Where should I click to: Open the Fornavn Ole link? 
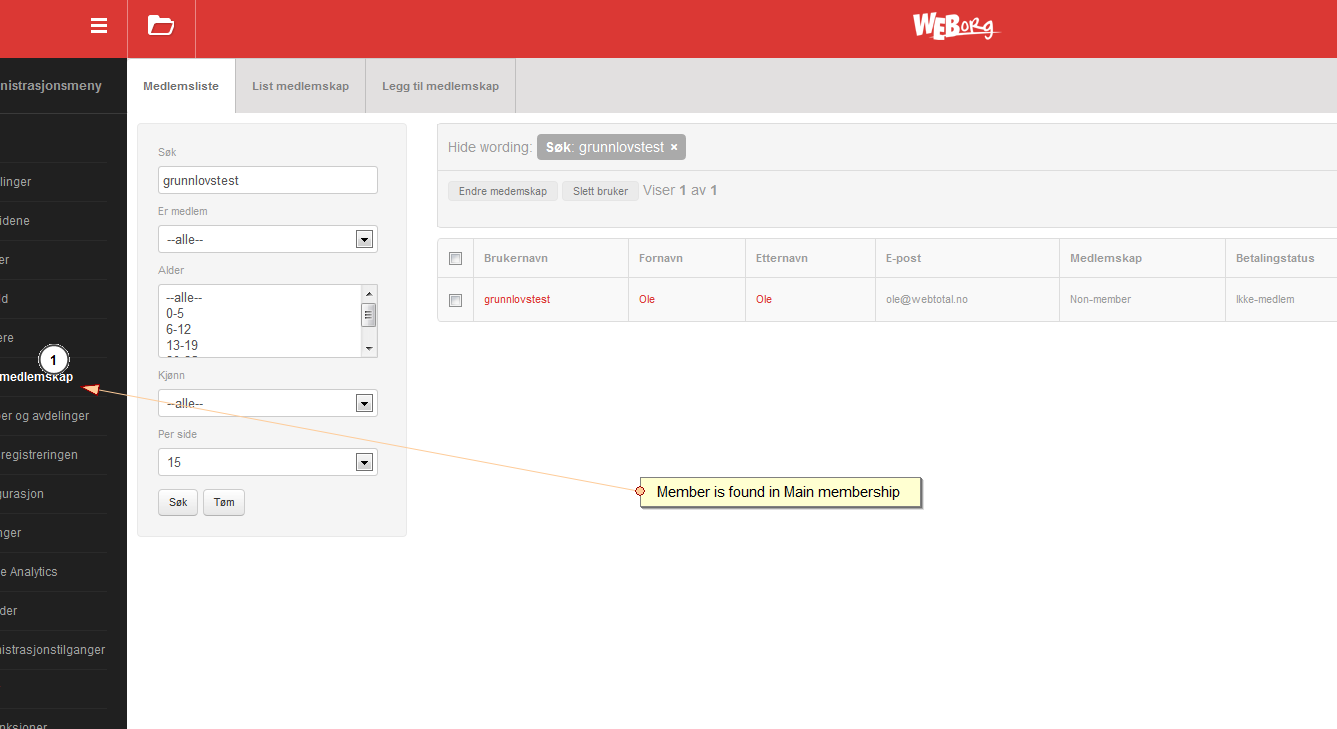tap(647, 299)
